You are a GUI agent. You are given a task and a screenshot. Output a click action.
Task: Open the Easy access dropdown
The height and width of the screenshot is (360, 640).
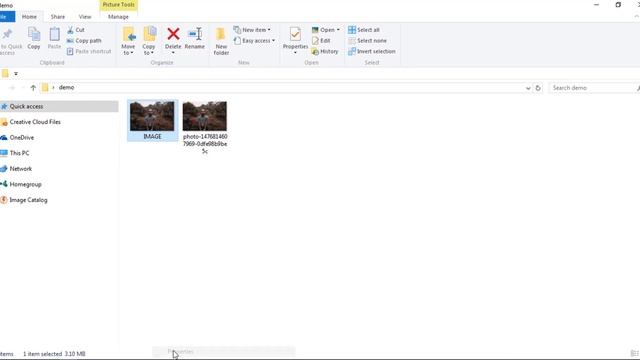pyautogui.click(x=254, y=40)
